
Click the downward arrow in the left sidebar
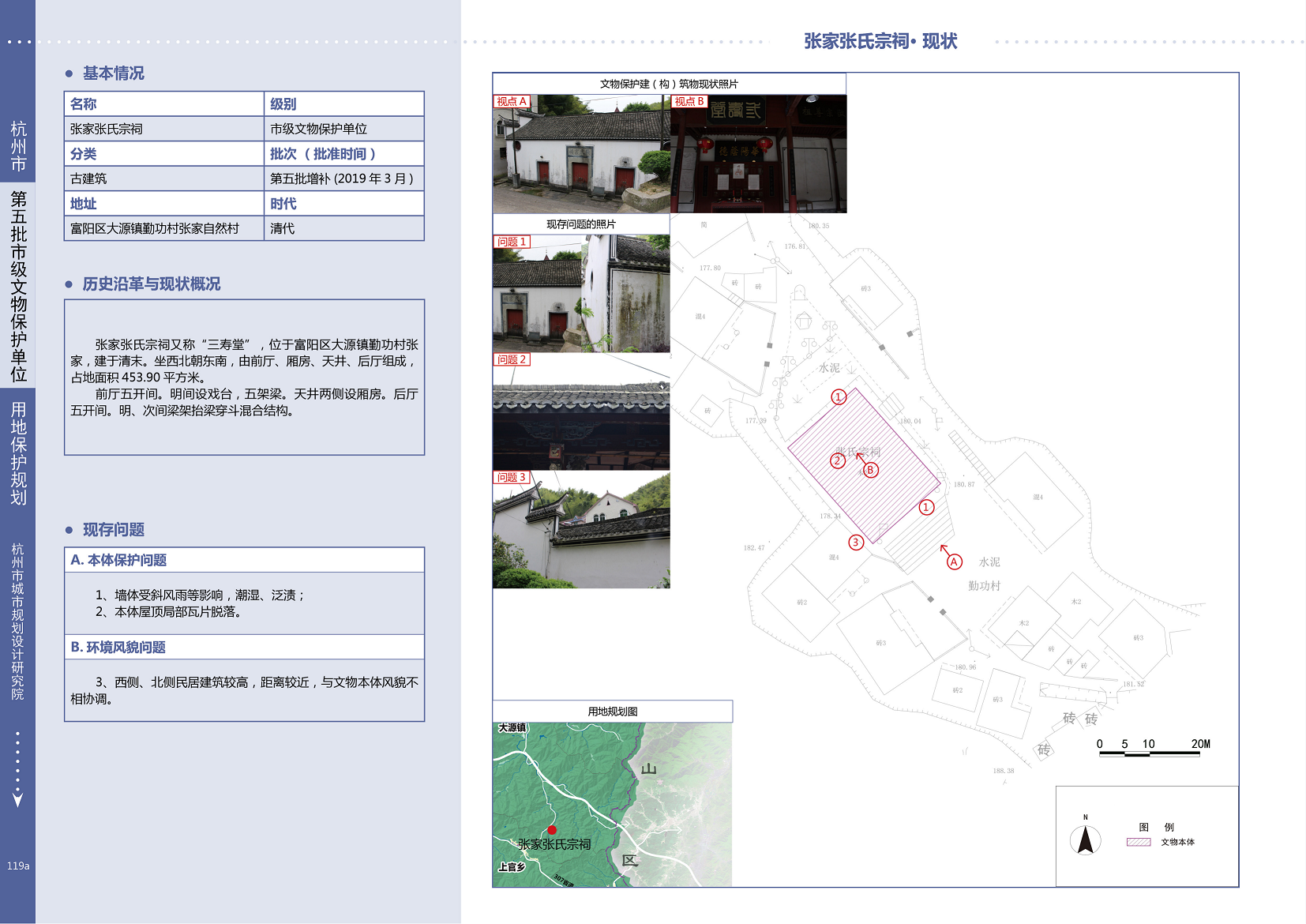coord(17,799)
